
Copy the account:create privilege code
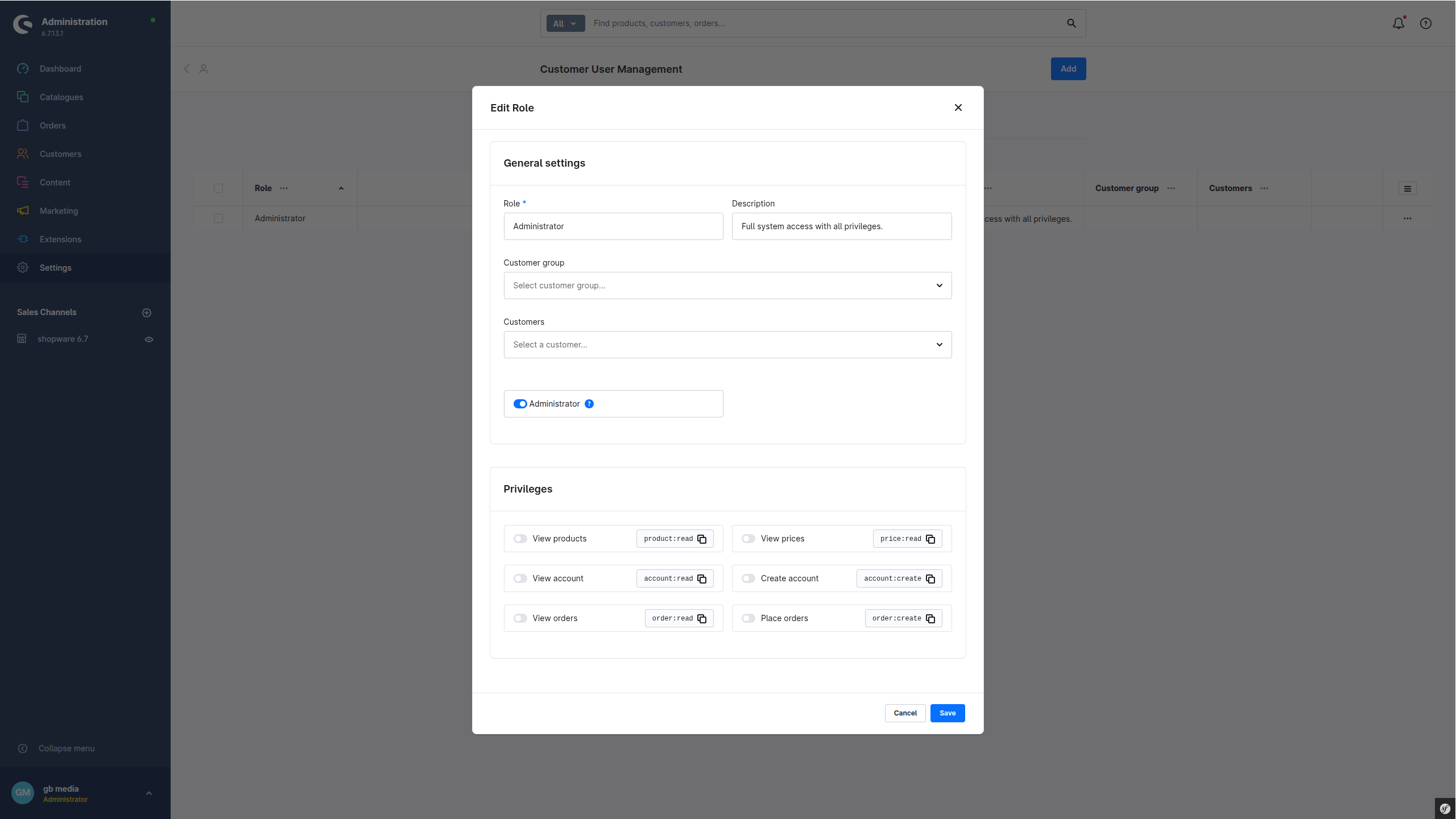point(930,578)
